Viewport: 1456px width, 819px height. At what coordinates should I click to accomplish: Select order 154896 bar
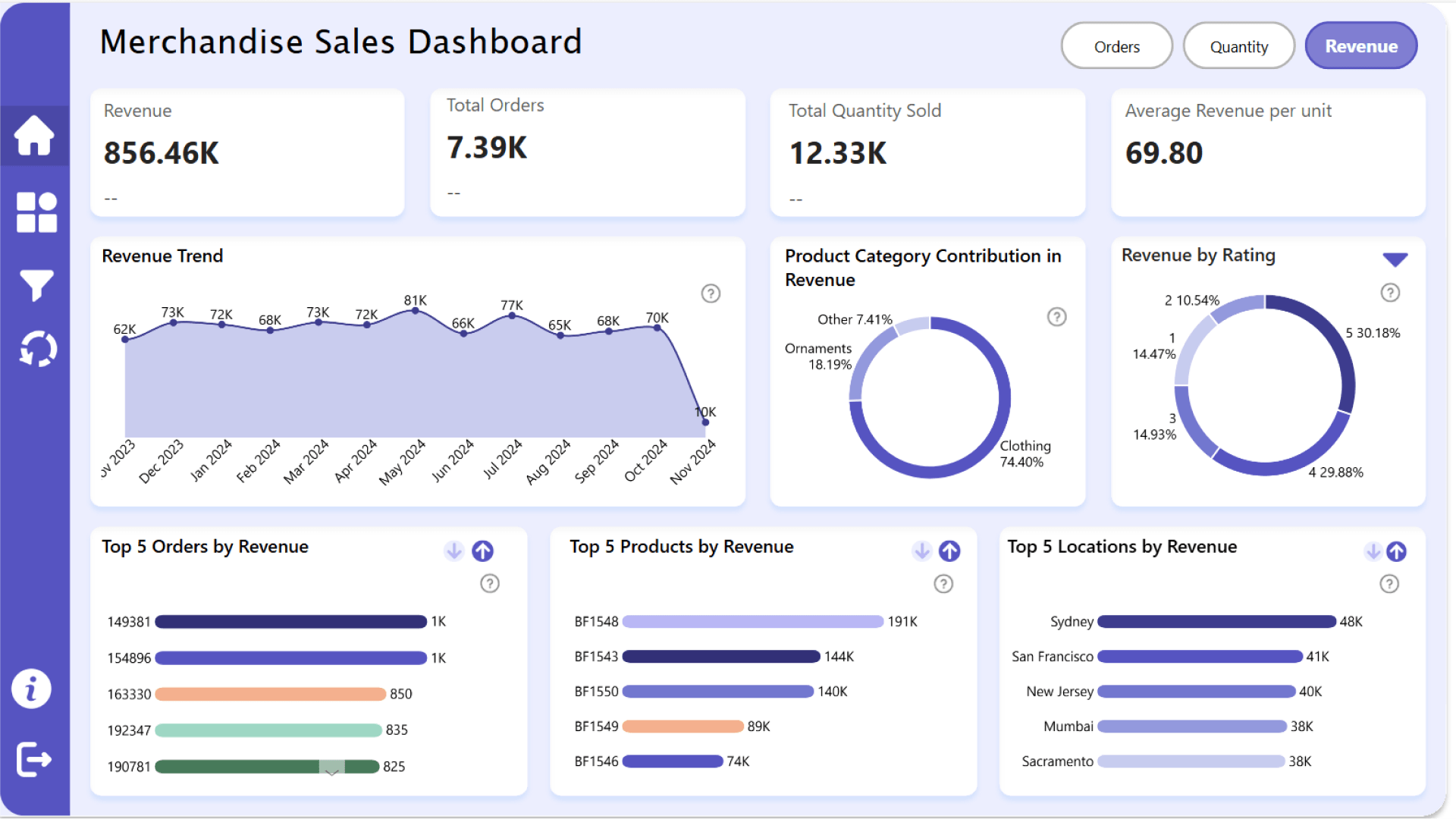(x=291, y=658)
